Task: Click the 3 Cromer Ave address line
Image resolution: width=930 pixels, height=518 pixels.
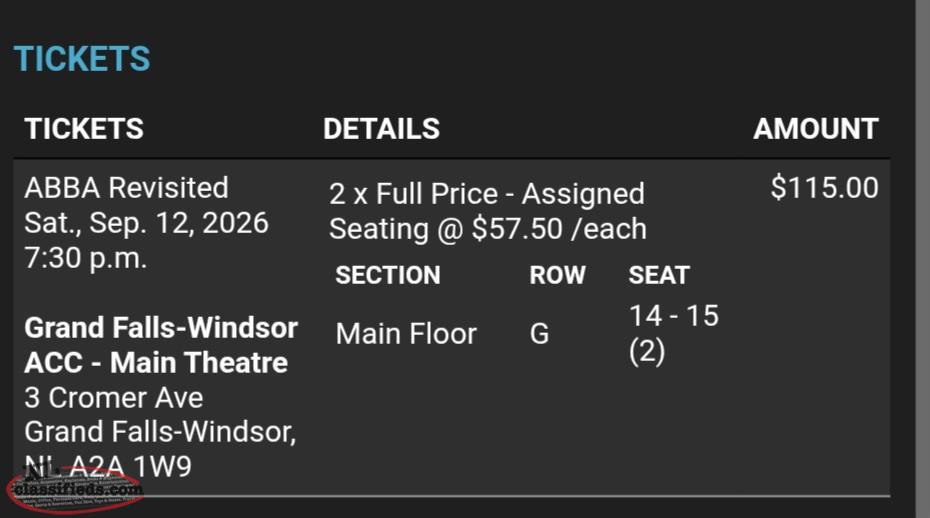Action: (113, 398)
